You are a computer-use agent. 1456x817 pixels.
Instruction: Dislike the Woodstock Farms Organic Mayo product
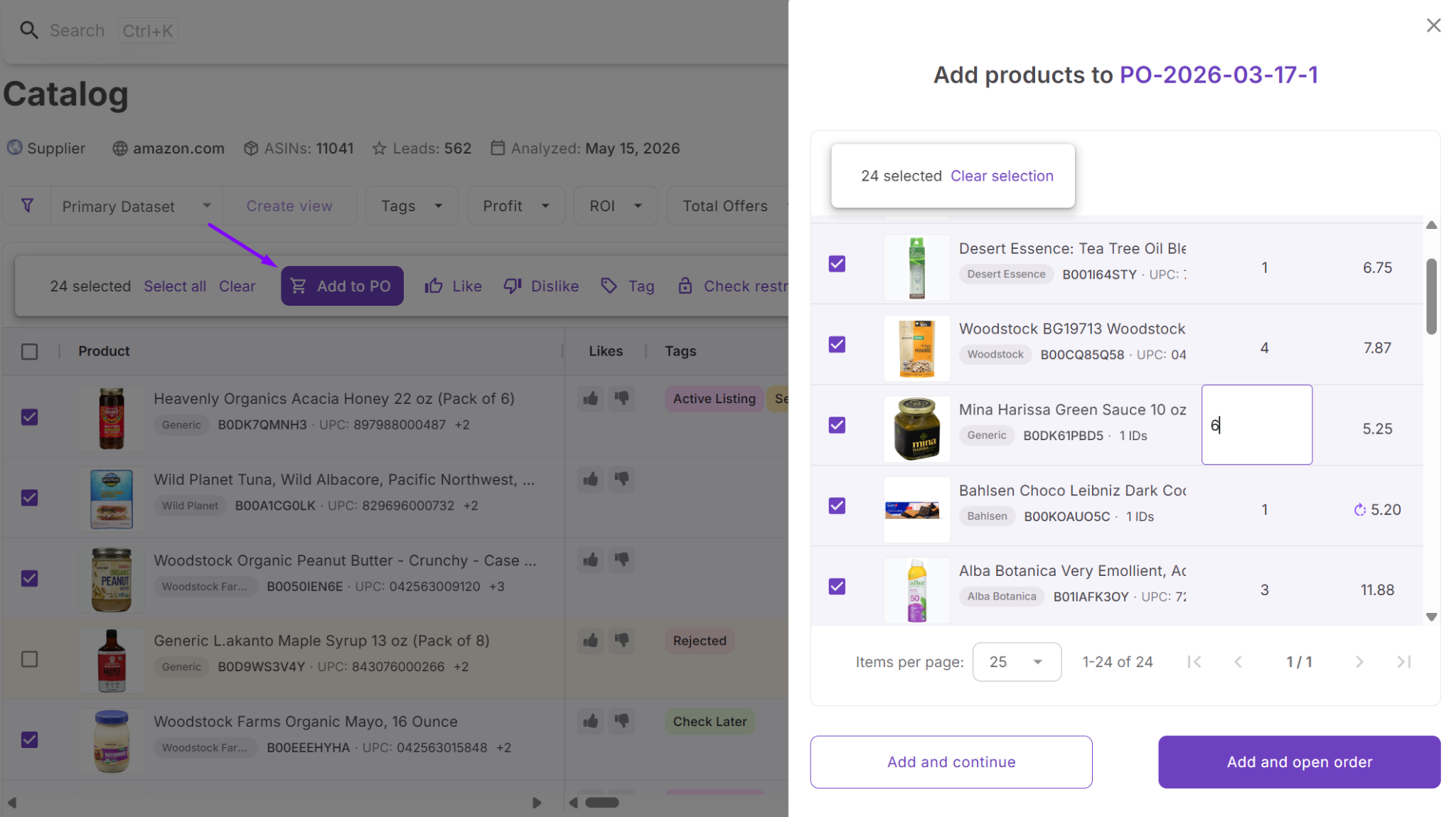[622, 722]
